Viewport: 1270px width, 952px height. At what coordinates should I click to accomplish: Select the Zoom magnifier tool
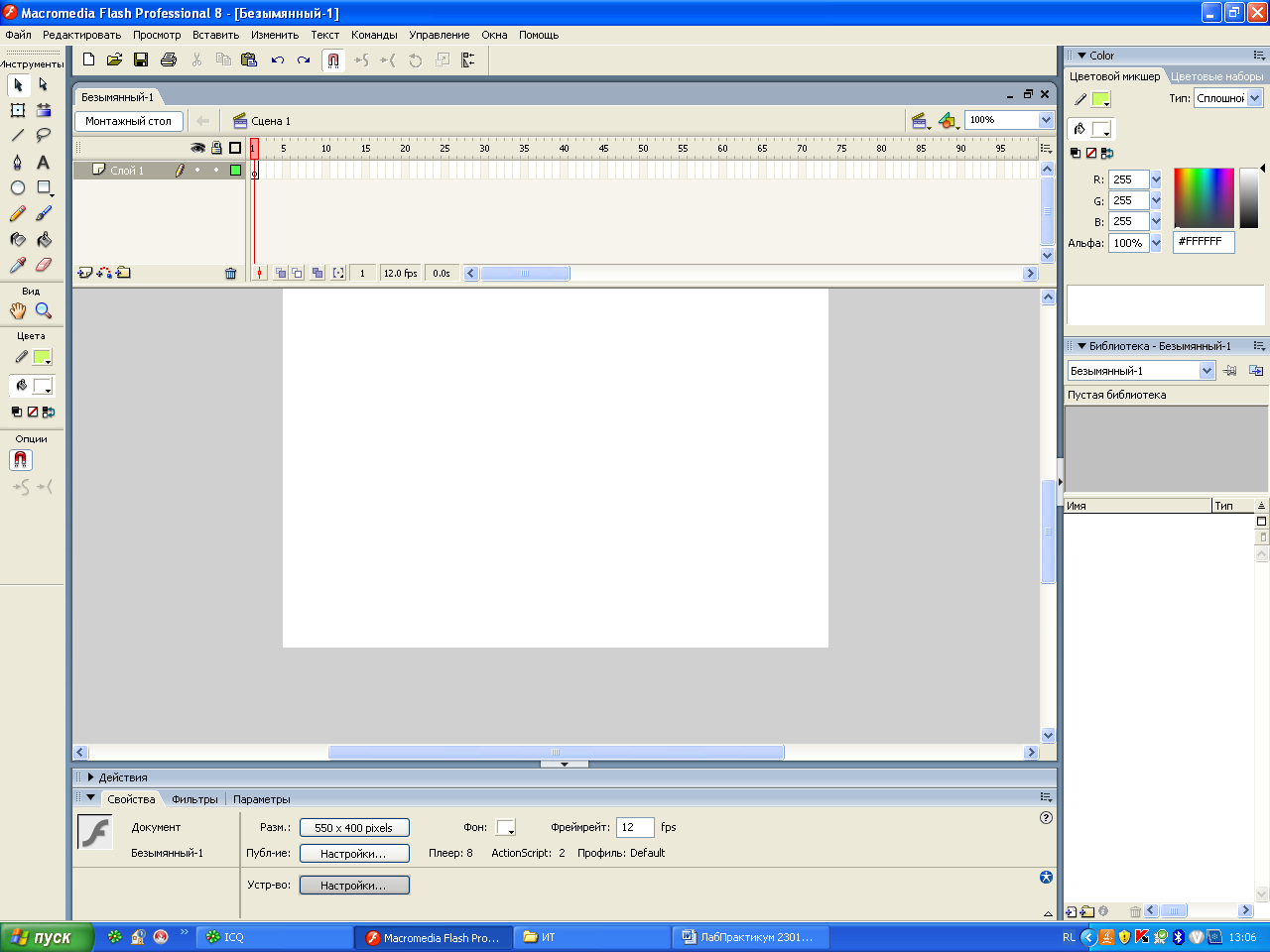coord(44,310)
